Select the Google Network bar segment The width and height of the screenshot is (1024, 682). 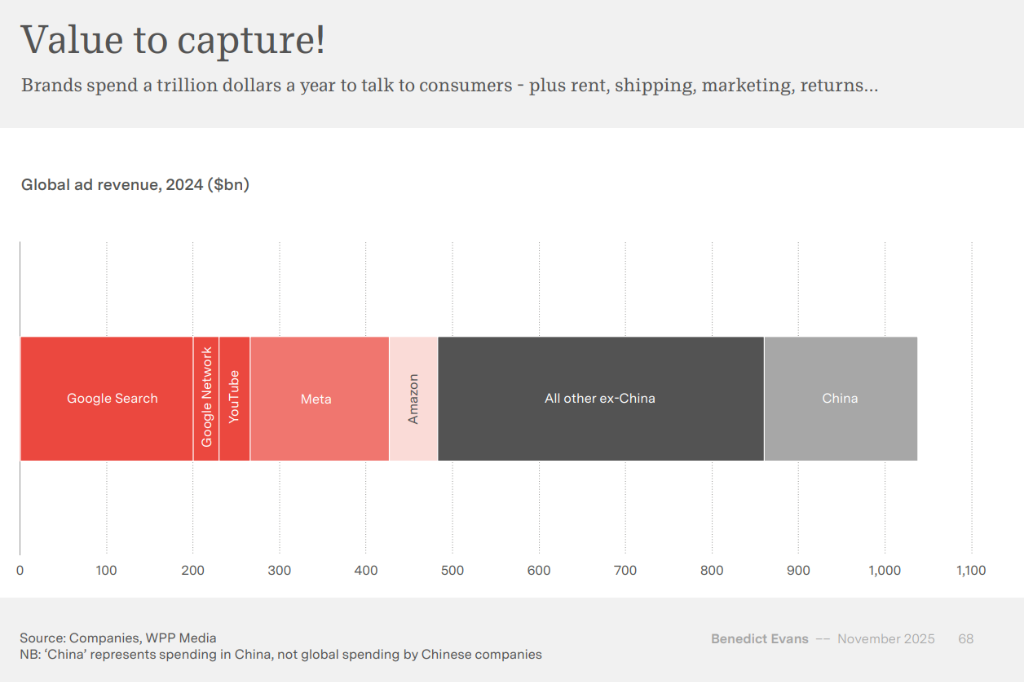(x=206, y=398)
